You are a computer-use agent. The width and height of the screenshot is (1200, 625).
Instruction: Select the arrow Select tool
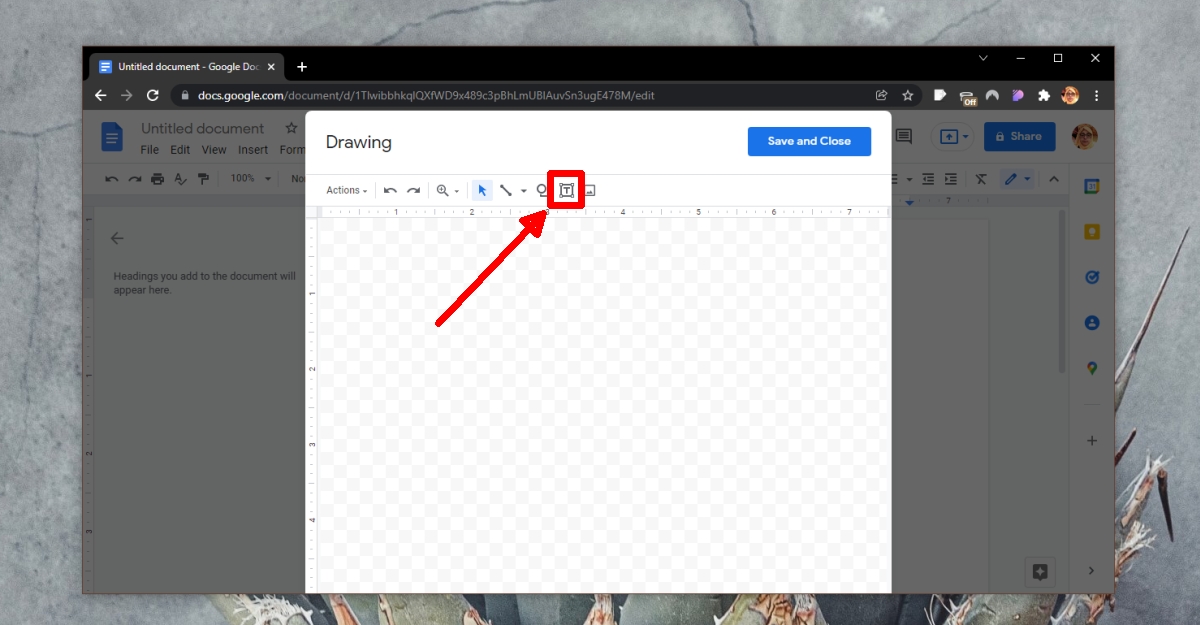pos(482,190)
